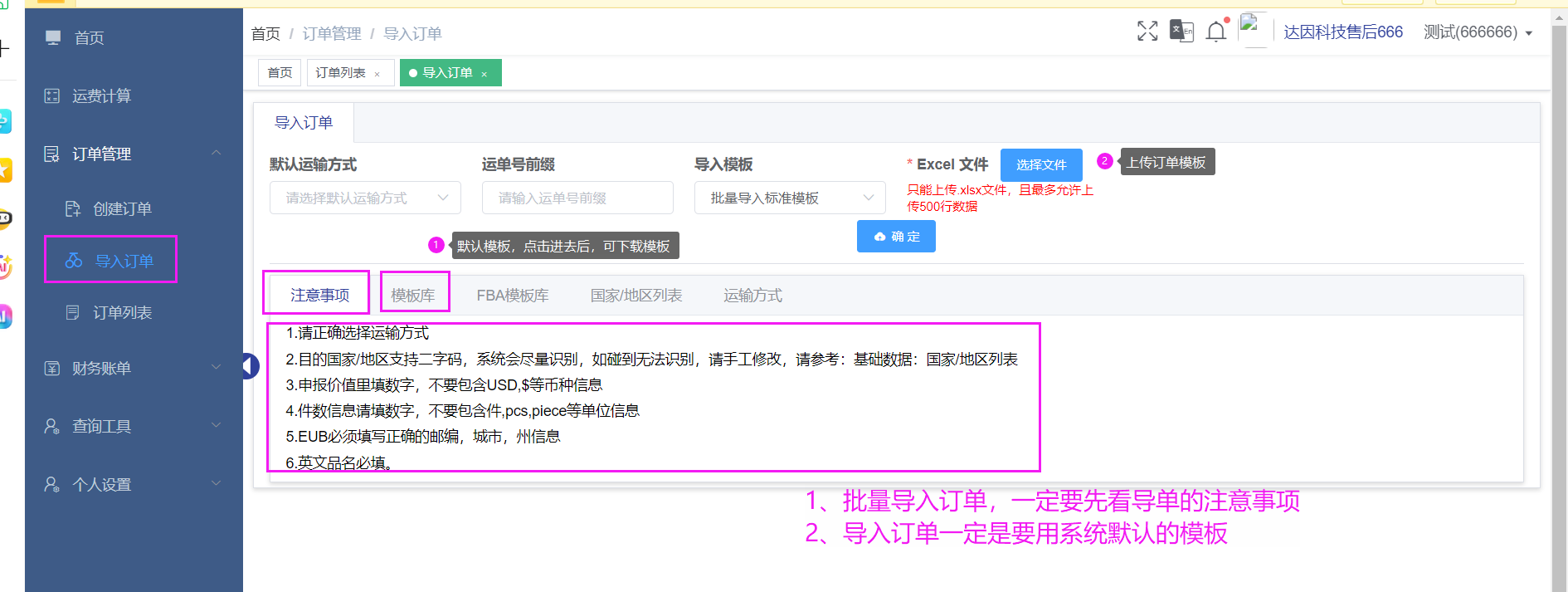Click the user avatar image

pos(1253,29)
